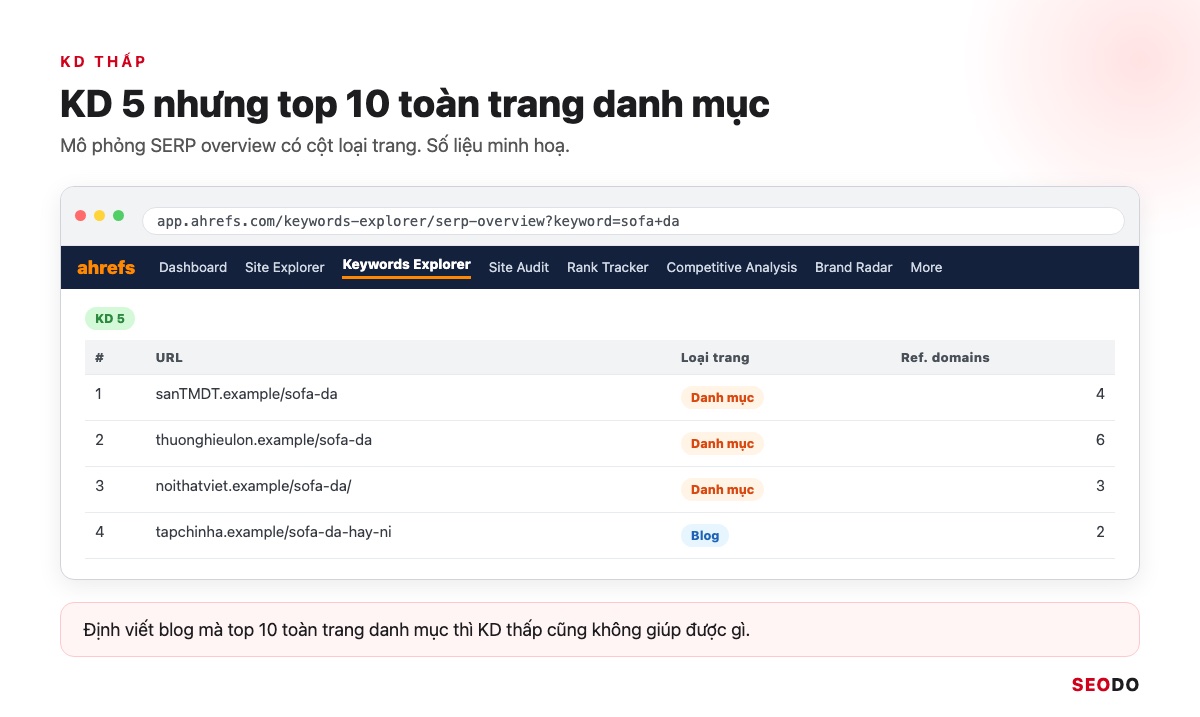The height and width of the screenshot is (717, 1200).
Task: Click the Ref. domains column header
Action: point(945,357)
